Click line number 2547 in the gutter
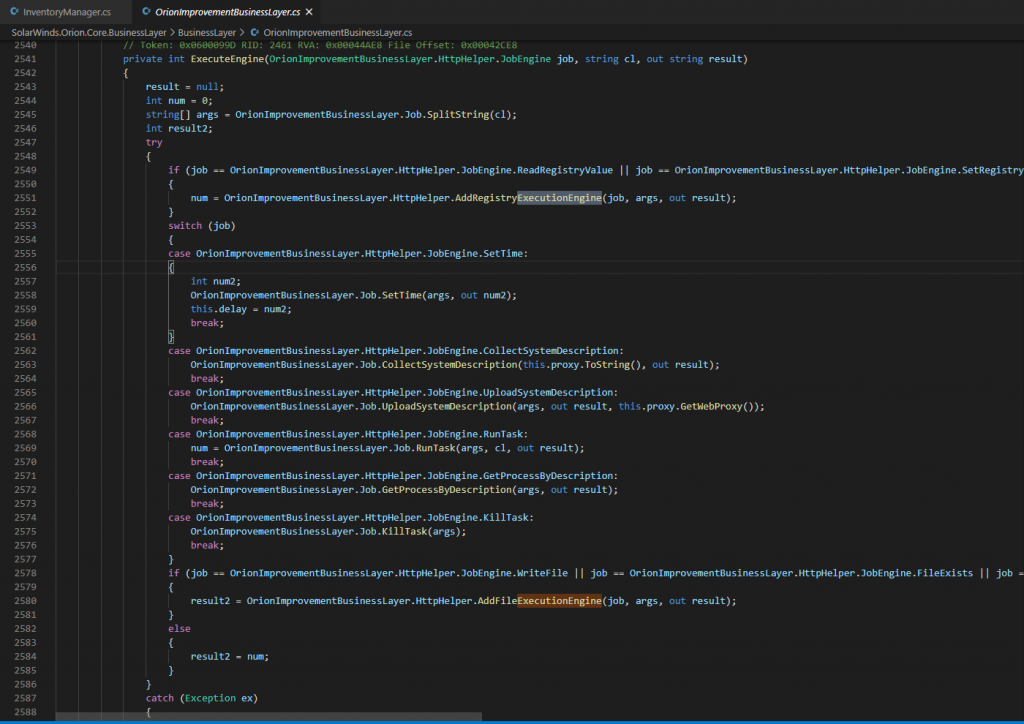This screenshot has height=724, width=1024. click(x=25, y=142)
